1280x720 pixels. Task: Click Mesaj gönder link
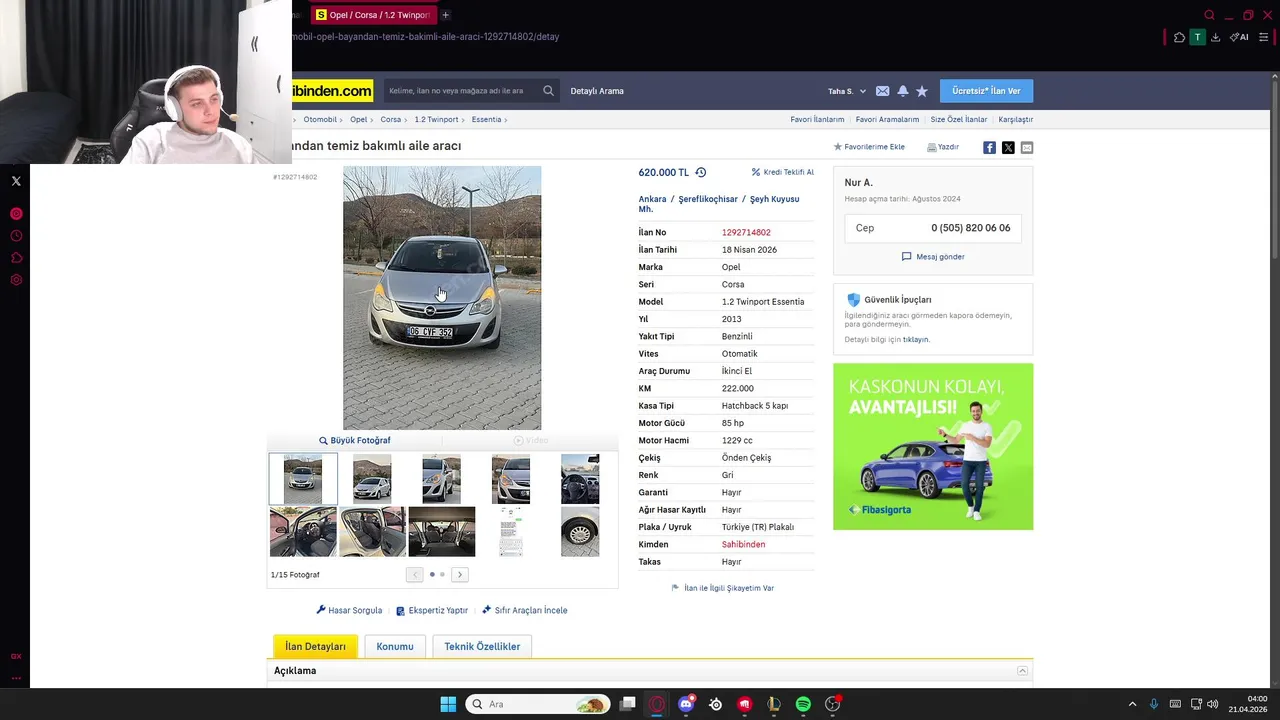pyautogui.click(x=933, y=257)
